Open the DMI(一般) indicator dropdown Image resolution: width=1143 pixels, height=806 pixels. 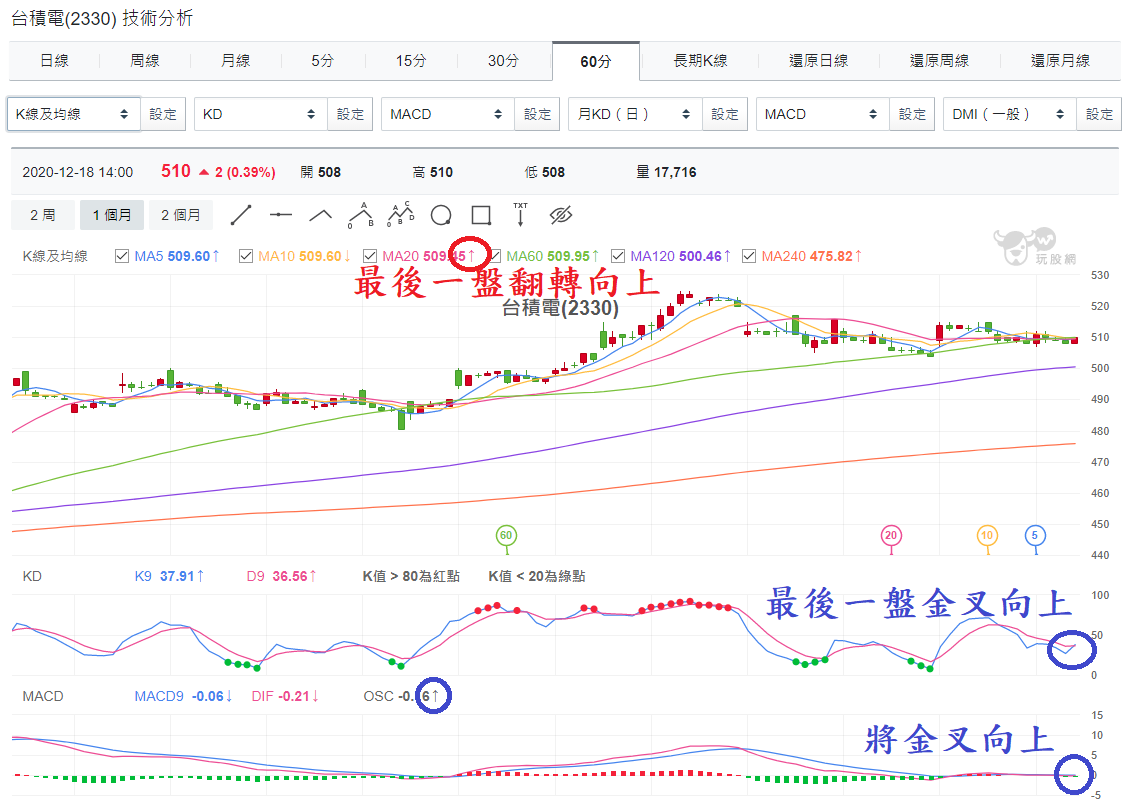pyautogui.click(x=1010, y=114)
